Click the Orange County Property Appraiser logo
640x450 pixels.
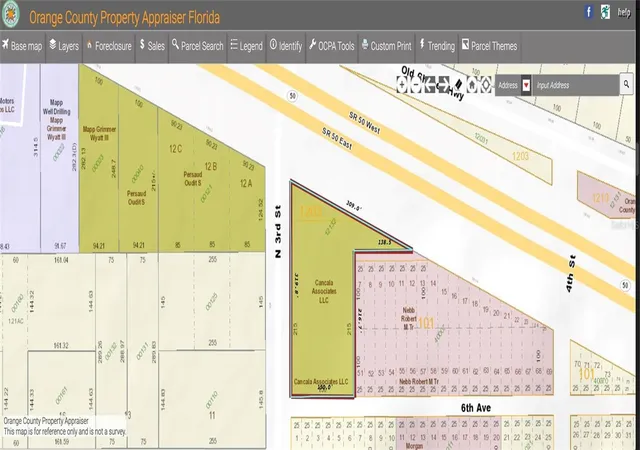[x=10, y=14]
